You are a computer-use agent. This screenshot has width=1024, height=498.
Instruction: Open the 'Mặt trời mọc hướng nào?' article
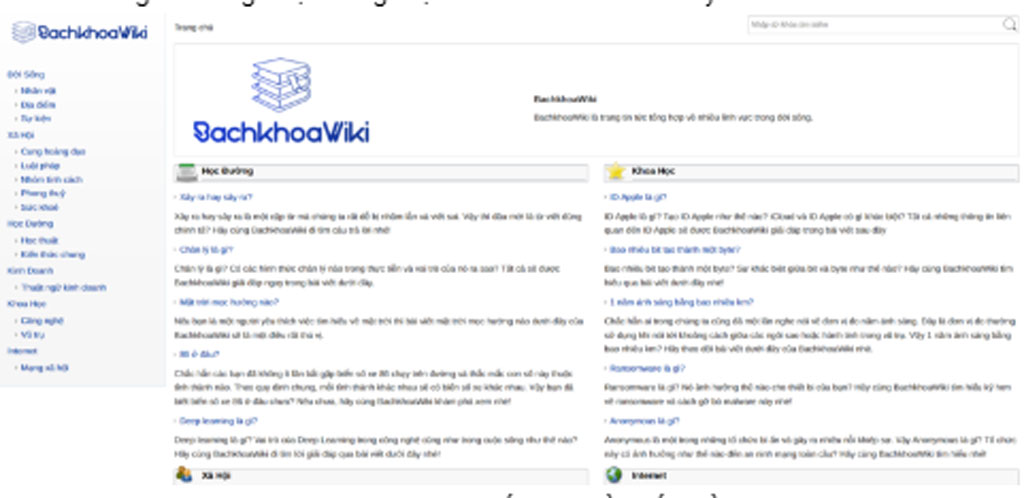(229, 302)
